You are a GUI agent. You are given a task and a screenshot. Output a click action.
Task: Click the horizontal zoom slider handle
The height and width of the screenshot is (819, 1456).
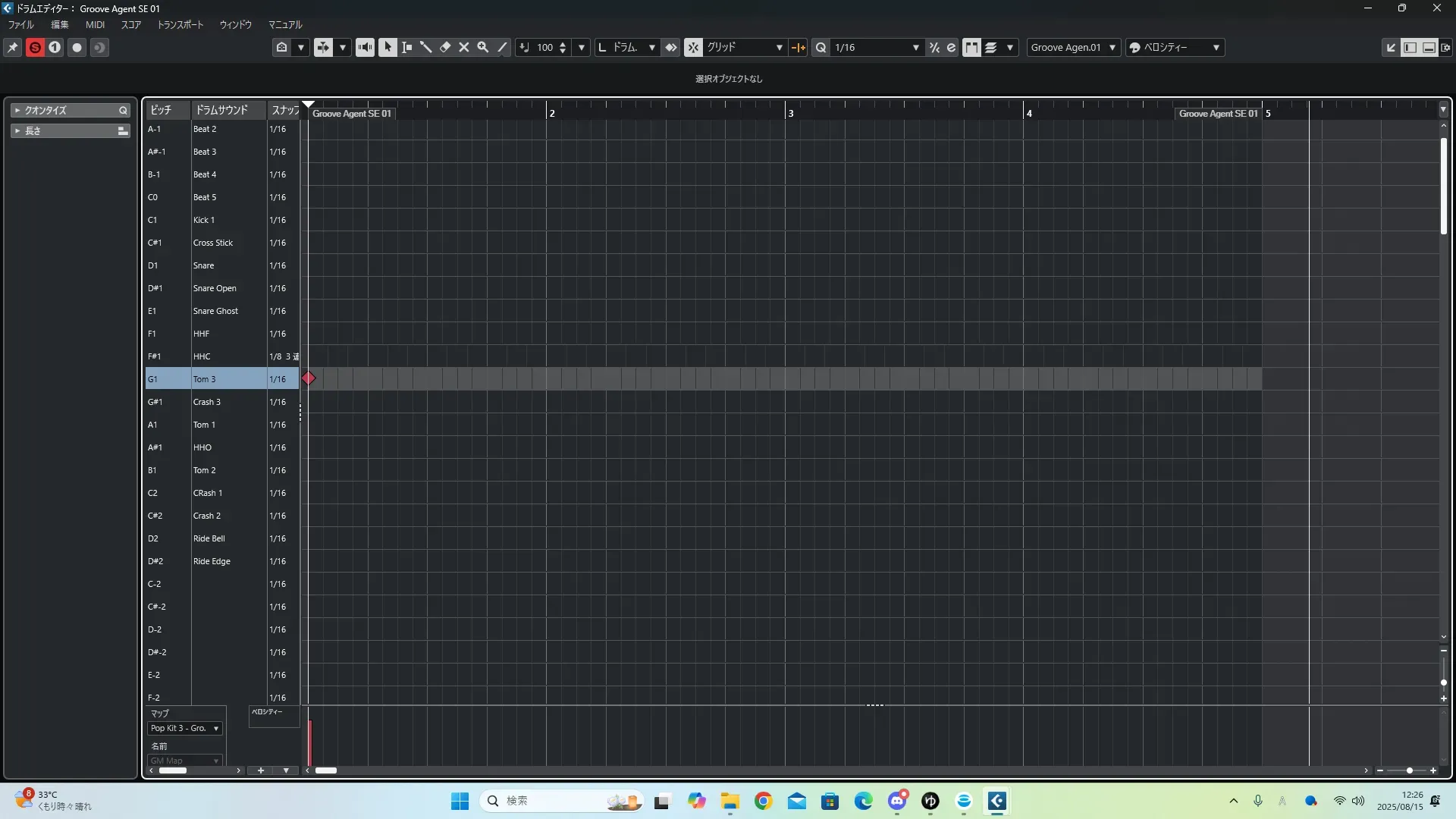[x=1409, y=770]
